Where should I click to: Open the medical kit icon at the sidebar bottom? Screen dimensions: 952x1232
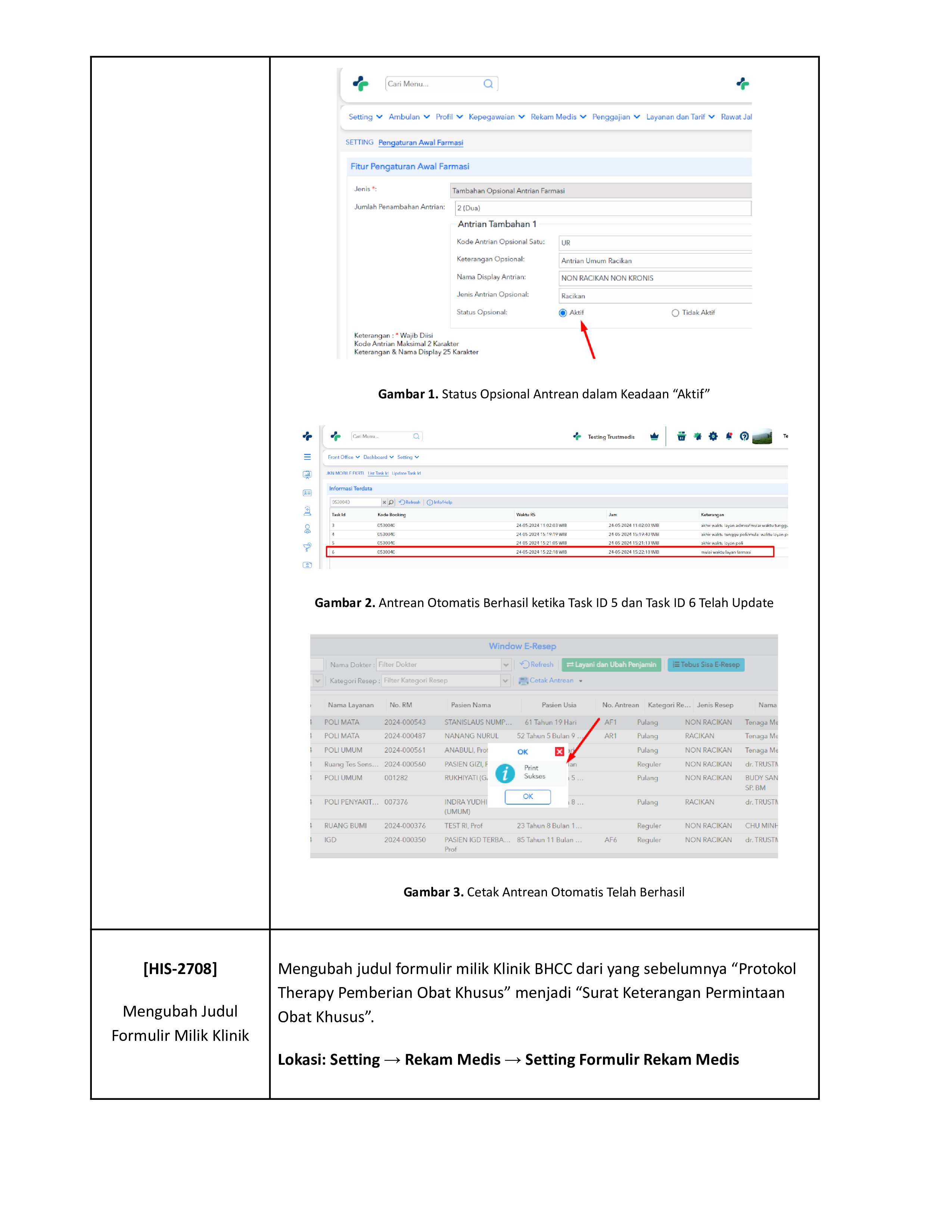point(307,564)
